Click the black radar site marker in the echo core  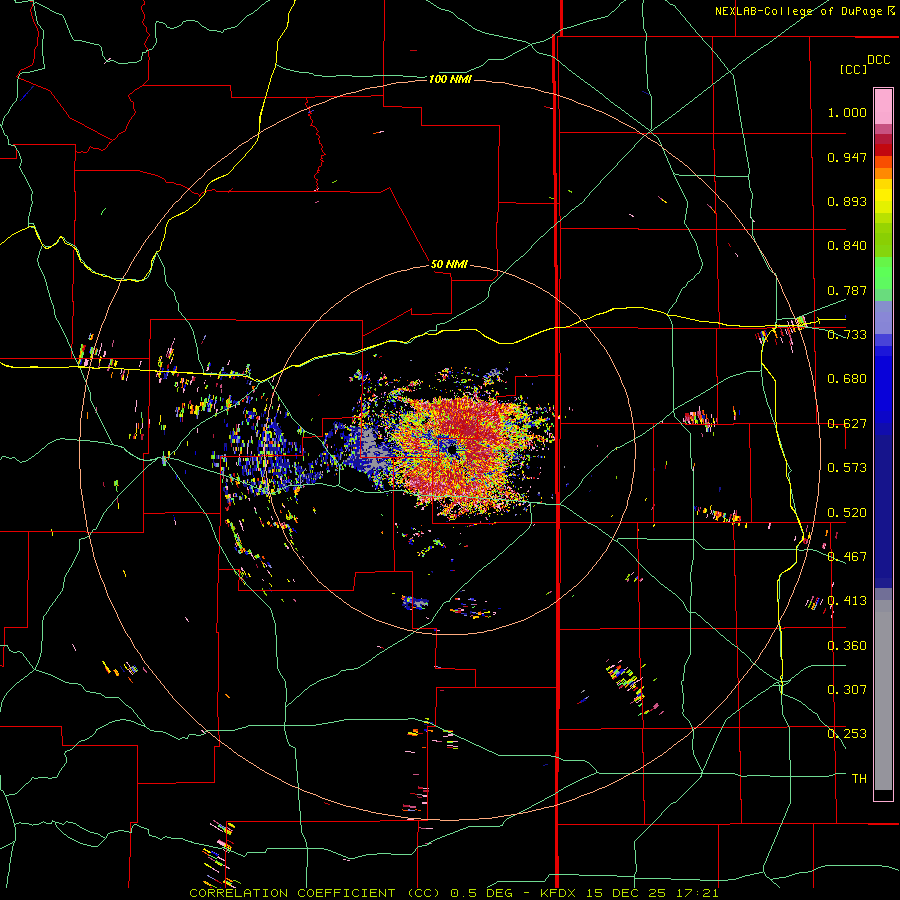[x=453, y=448]
